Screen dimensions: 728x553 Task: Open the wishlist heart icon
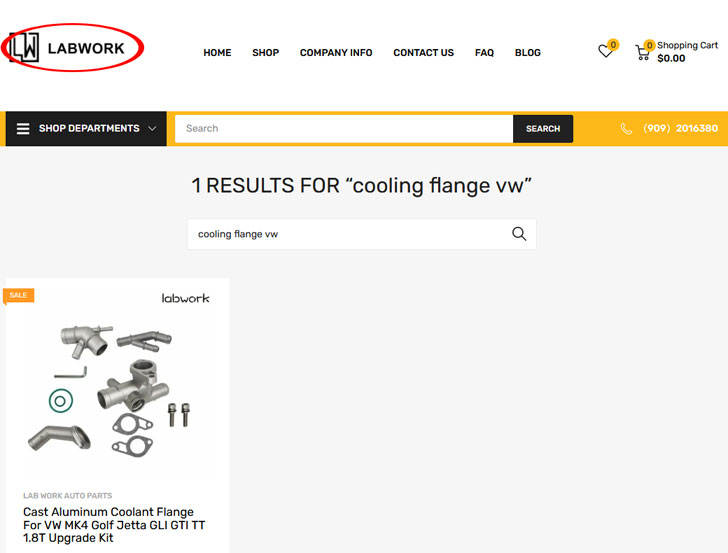click(605, 51)
